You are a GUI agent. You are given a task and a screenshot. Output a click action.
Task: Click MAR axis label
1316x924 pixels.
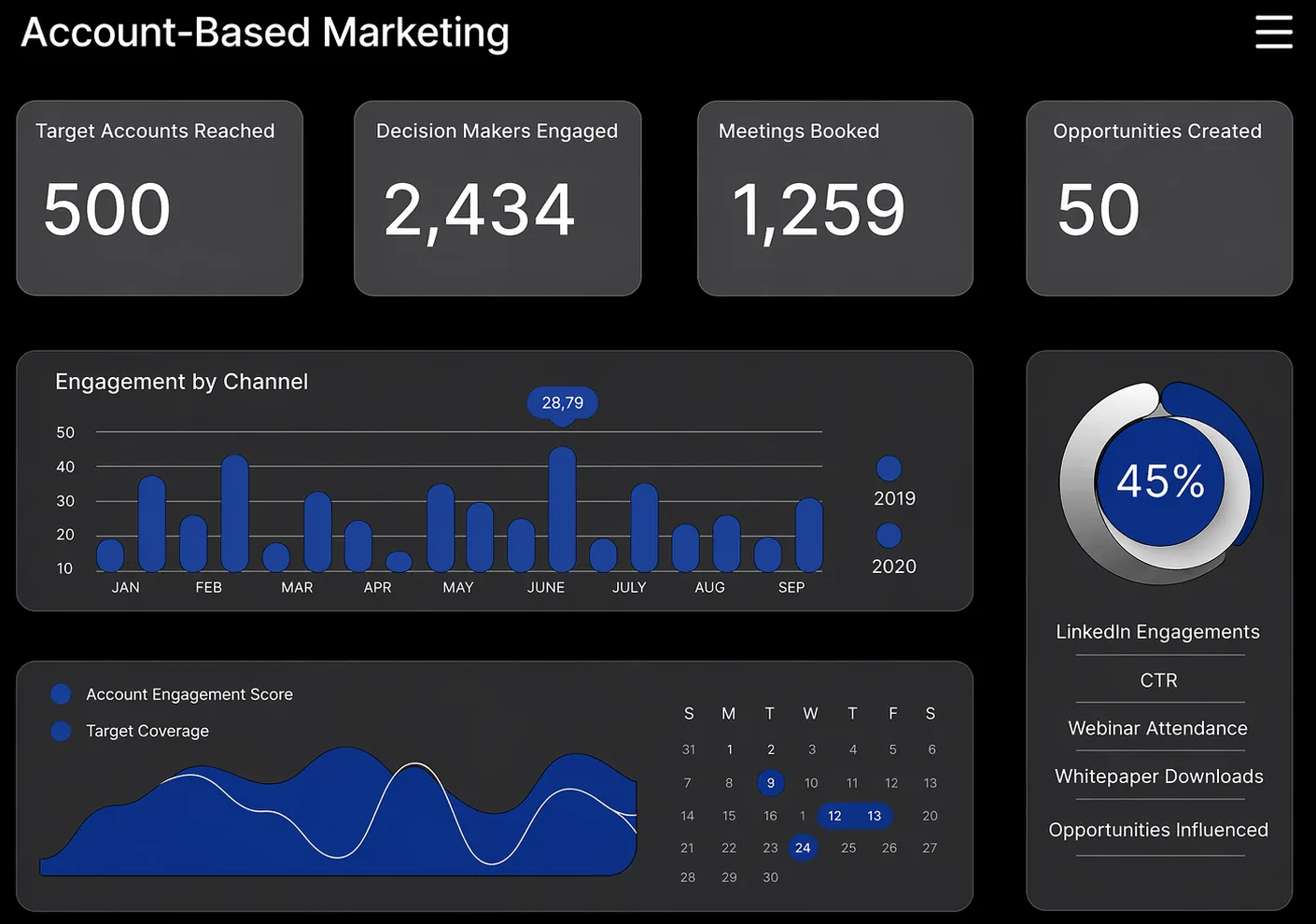[x=297, y=587]
